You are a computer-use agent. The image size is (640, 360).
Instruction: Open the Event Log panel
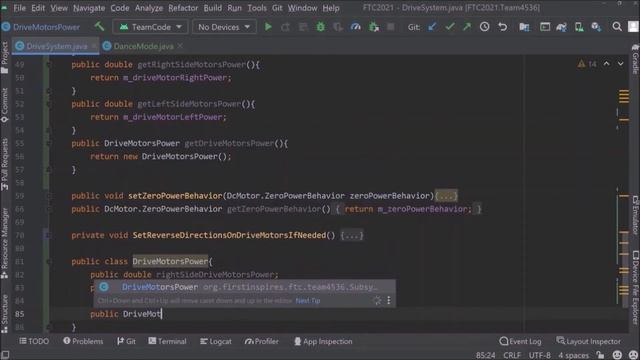coord(520,341)
